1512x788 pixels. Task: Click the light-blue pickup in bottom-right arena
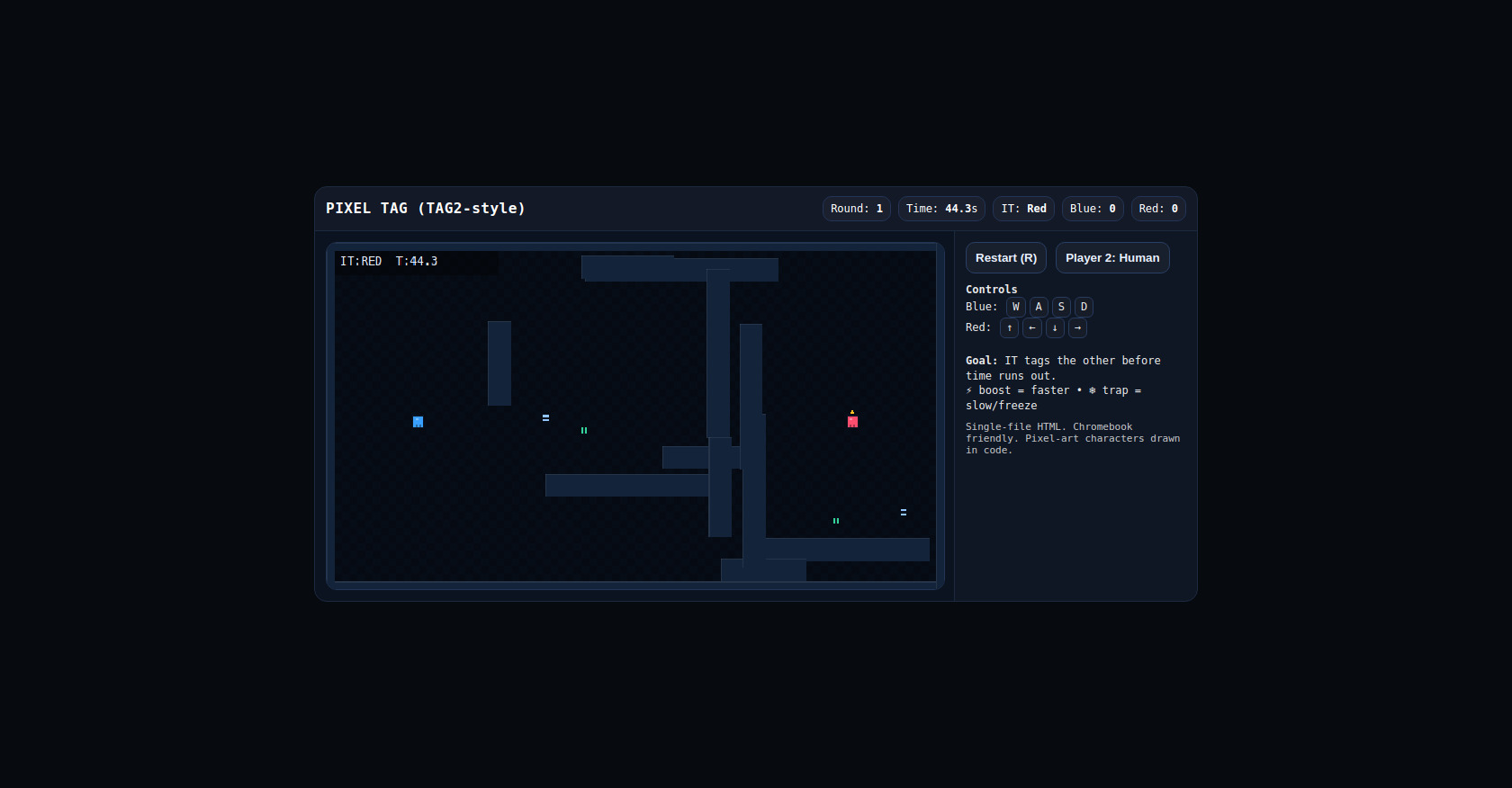[x=904, y=513]
